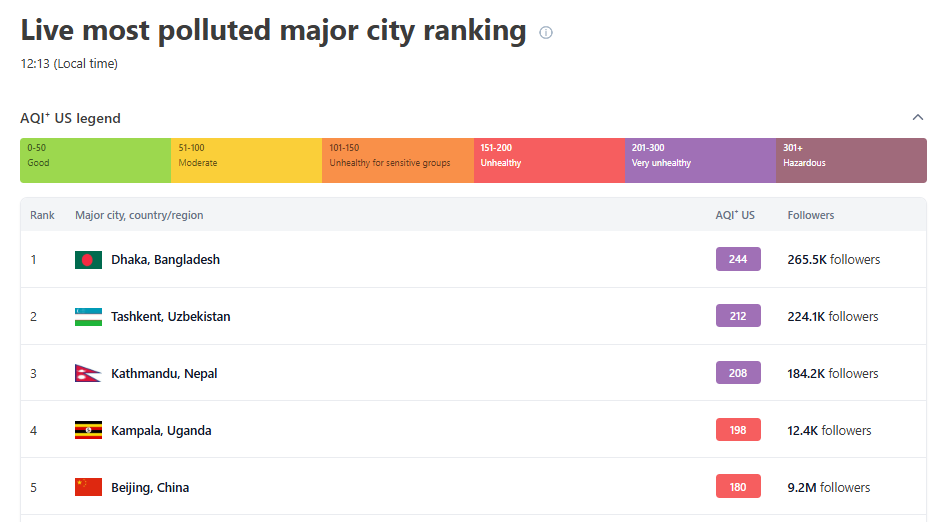Viewport: 942px width, 522px height.
Task: View Beijing, China air quality
Action: pos(150,488)
